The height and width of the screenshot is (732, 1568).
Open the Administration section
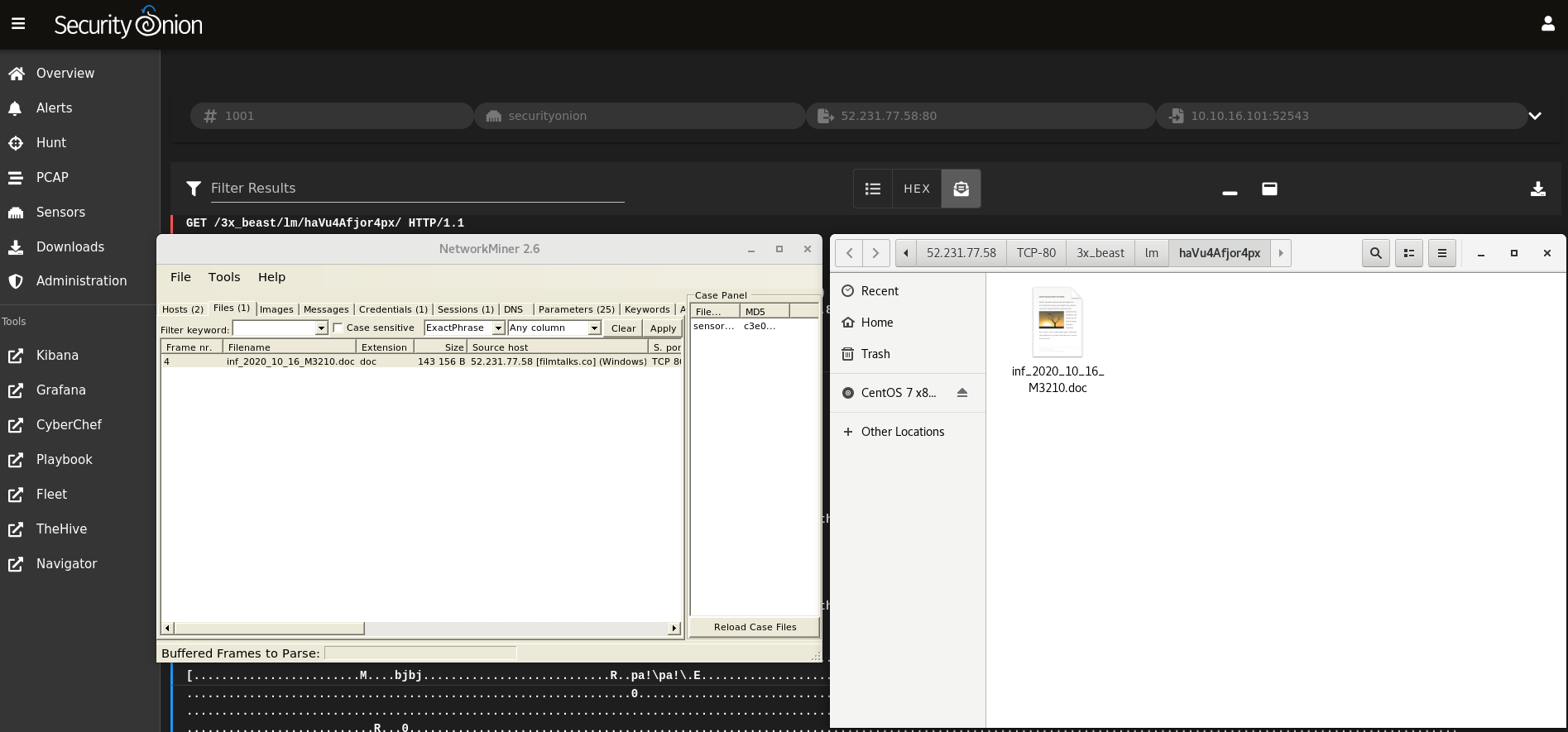click(x=79, y=280)
